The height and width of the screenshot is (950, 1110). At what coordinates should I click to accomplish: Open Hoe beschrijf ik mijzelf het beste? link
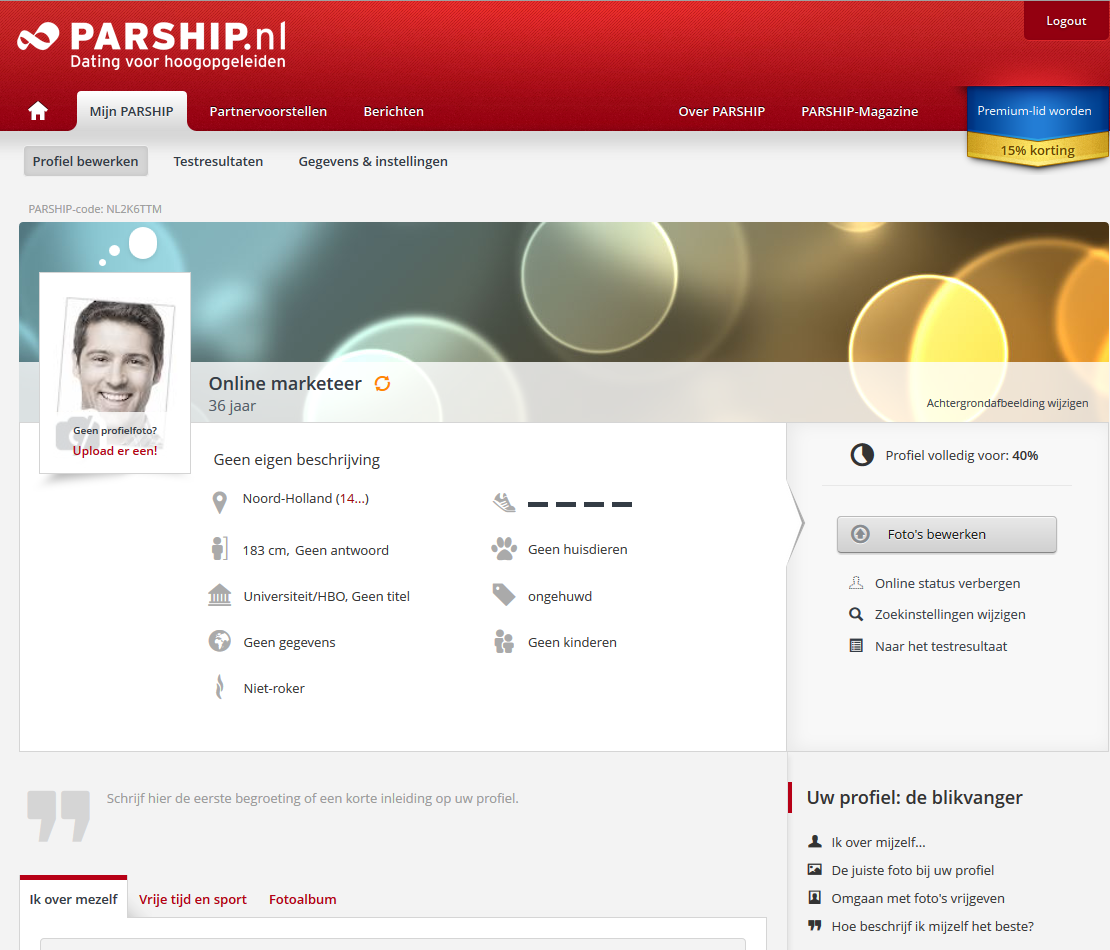(932, 926)
